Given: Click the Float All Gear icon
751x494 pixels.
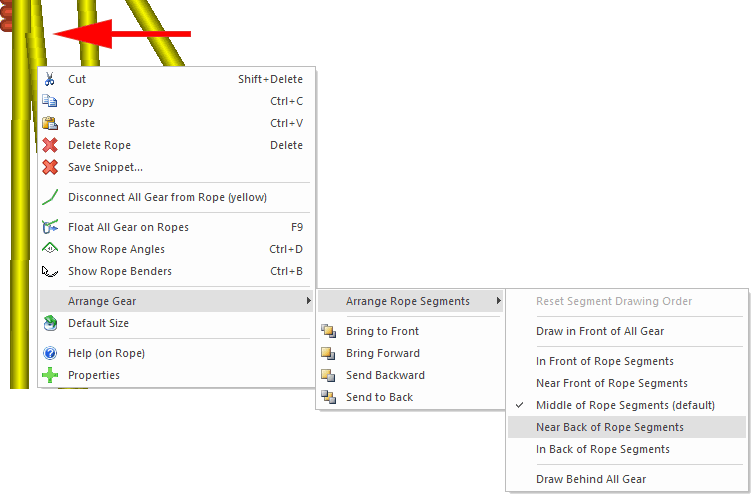Looking at the screenshot, I should pos(50,227).
